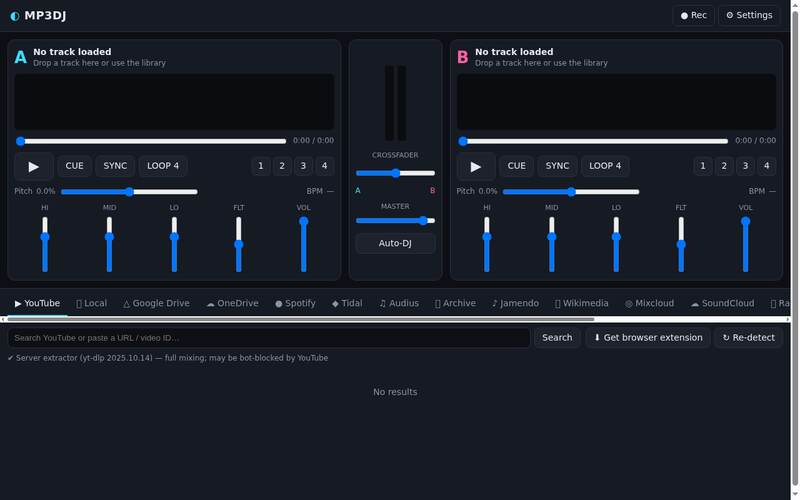Click the Search button
800x500 pixels.
pyautogui.click(x=557, y=338)
